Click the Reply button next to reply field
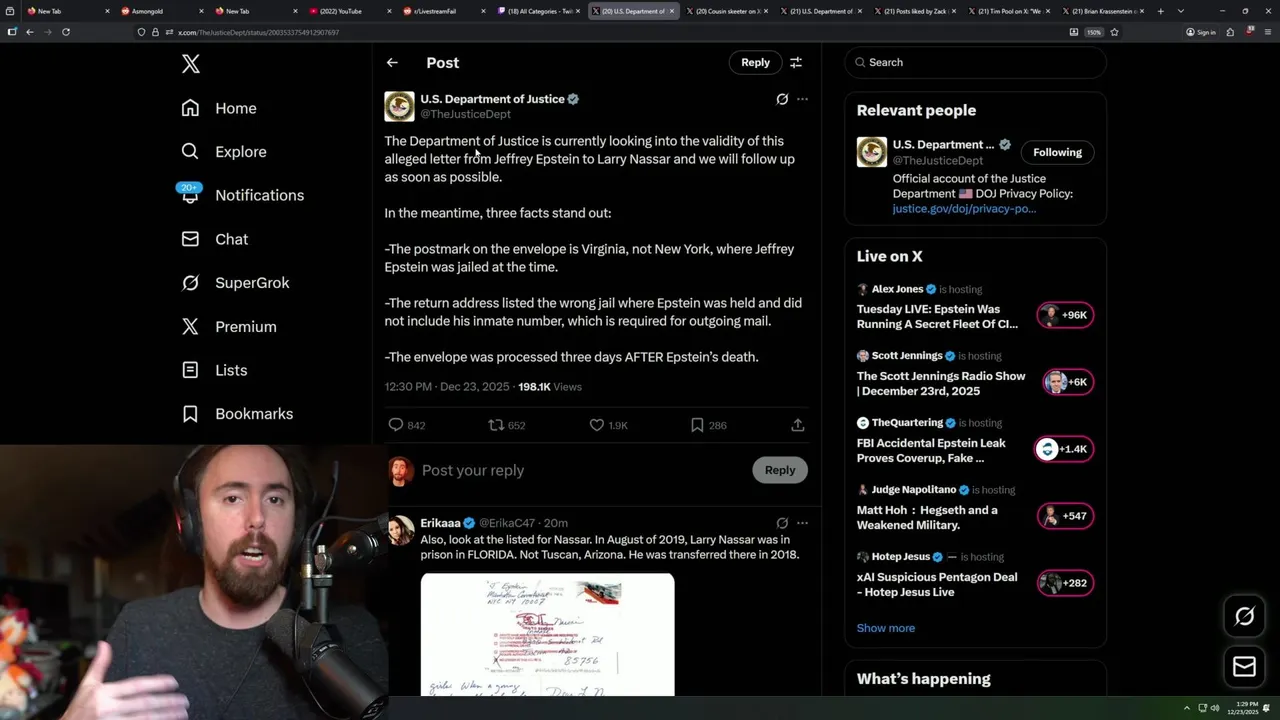 tap(780, 470)
